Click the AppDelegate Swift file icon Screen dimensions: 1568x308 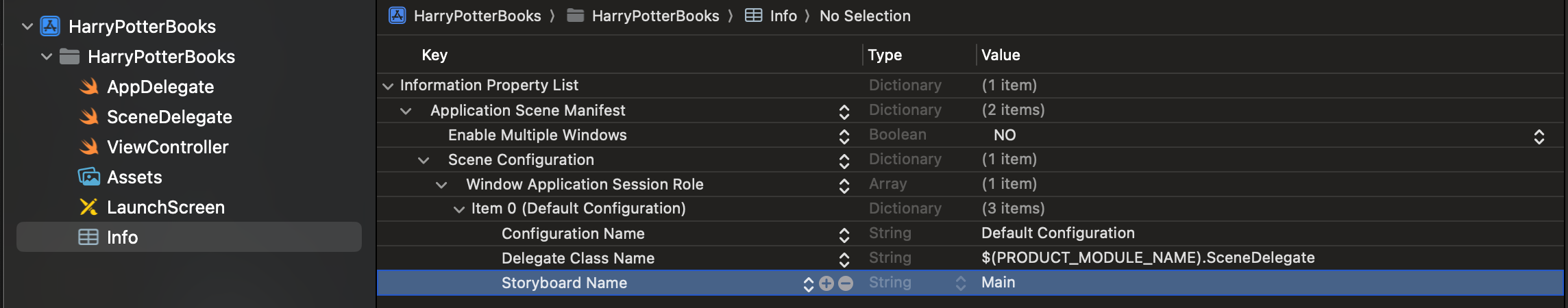coord(89,86)
